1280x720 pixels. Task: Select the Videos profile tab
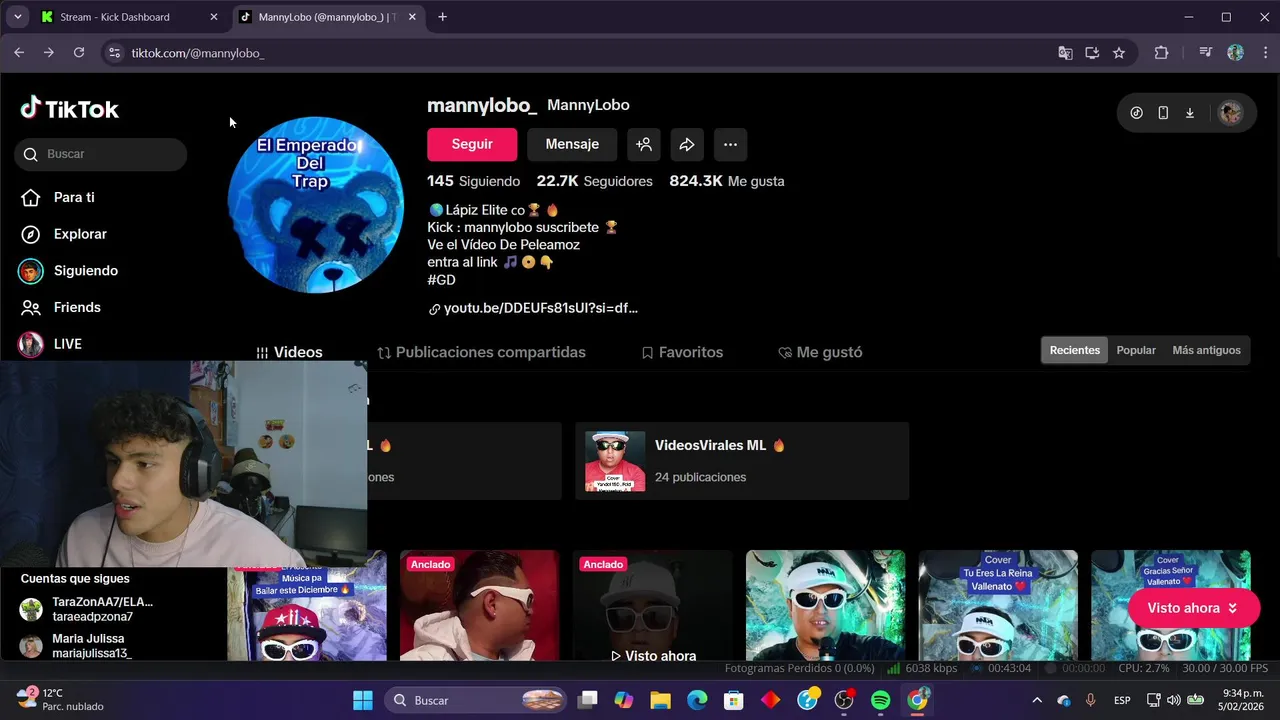click(289, 352)
